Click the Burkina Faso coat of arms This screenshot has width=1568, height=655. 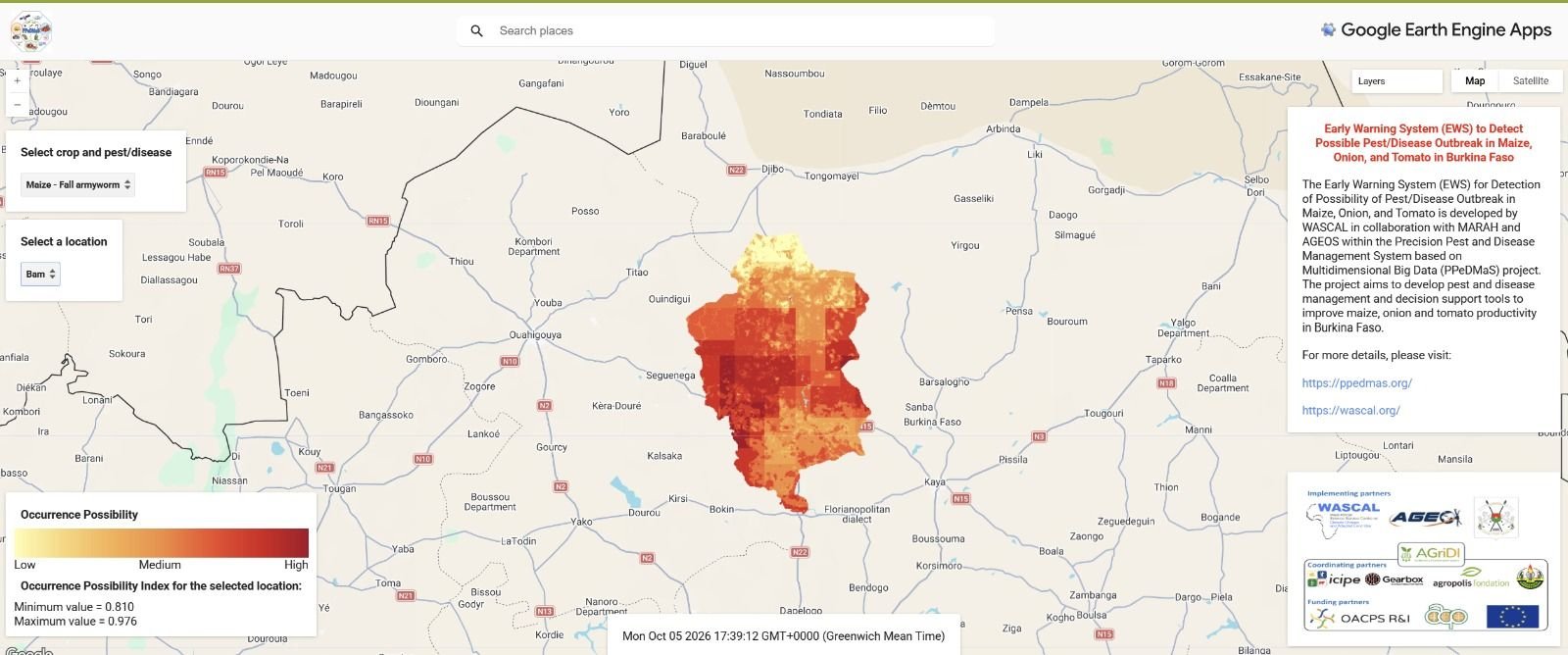[1496, 517]
